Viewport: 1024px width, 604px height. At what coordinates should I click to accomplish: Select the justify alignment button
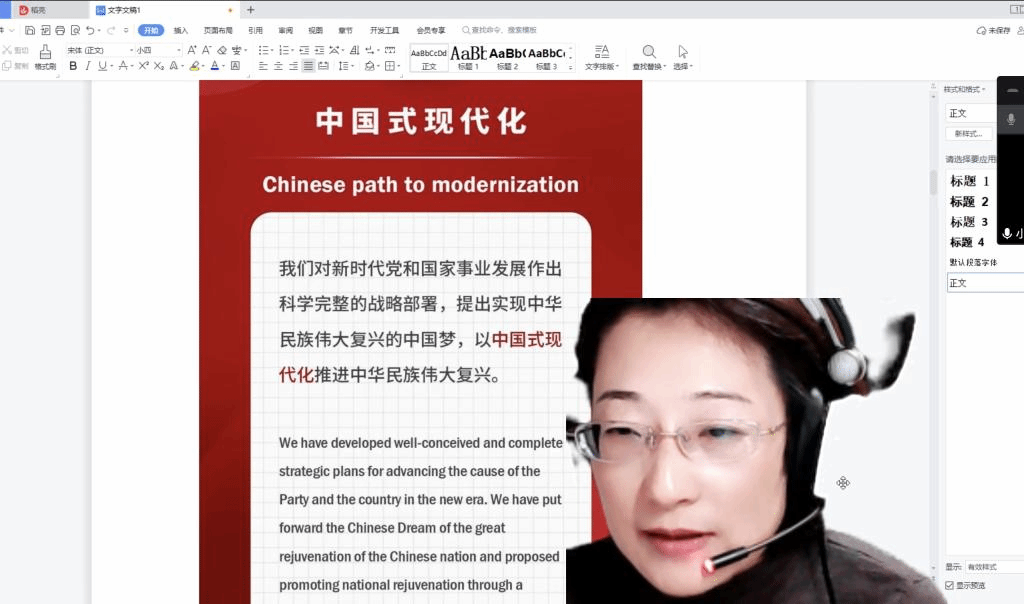point(309,66)
